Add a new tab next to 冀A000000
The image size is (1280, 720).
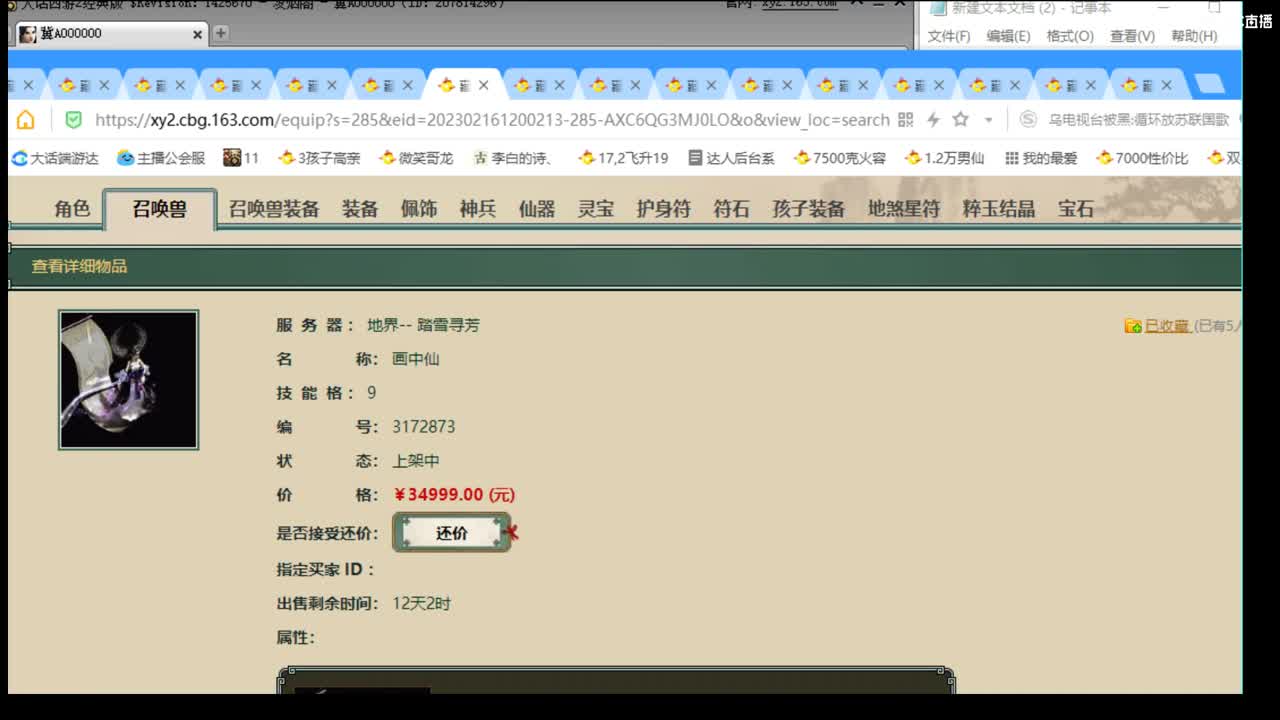(220, 33)
